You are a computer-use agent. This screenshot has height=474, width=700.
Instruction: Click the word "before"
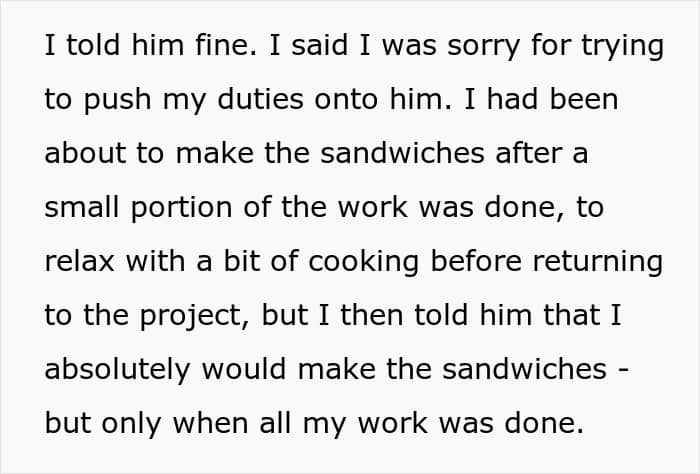tap(476, 262)
